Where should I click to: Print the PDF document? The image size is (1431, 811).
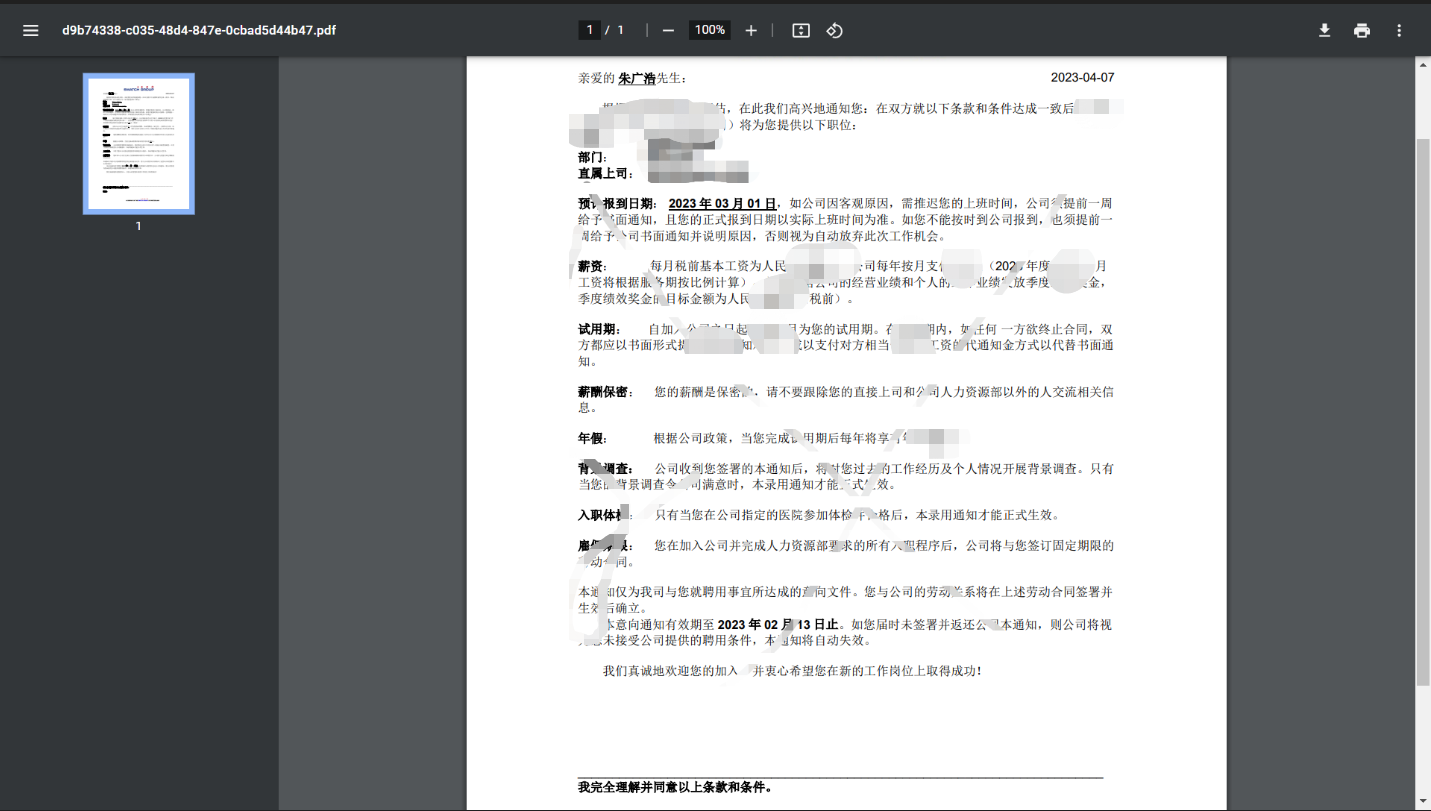(x=1362, y=30)
